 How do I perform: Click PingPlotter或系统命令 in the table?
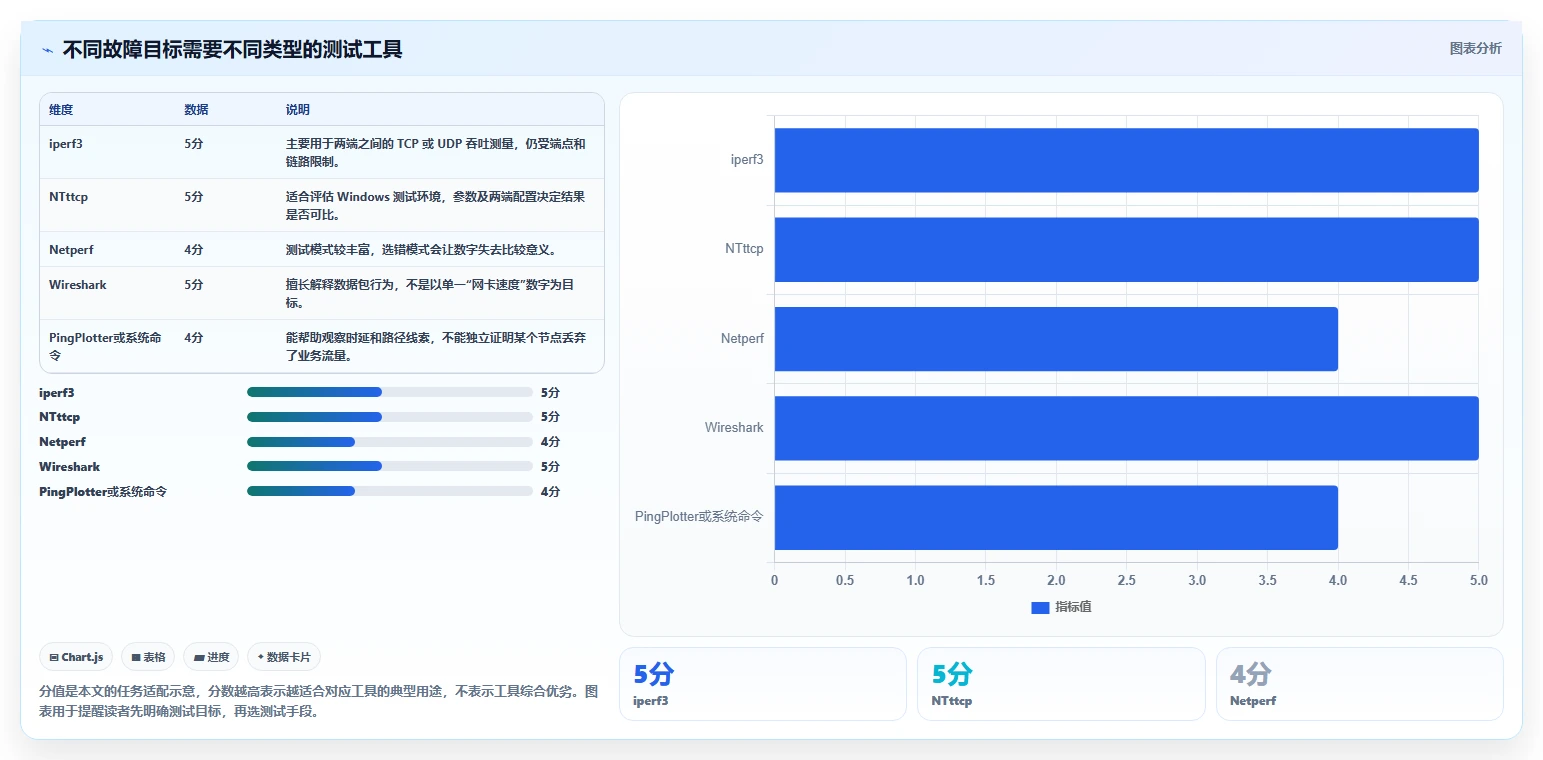click(105, 346)
